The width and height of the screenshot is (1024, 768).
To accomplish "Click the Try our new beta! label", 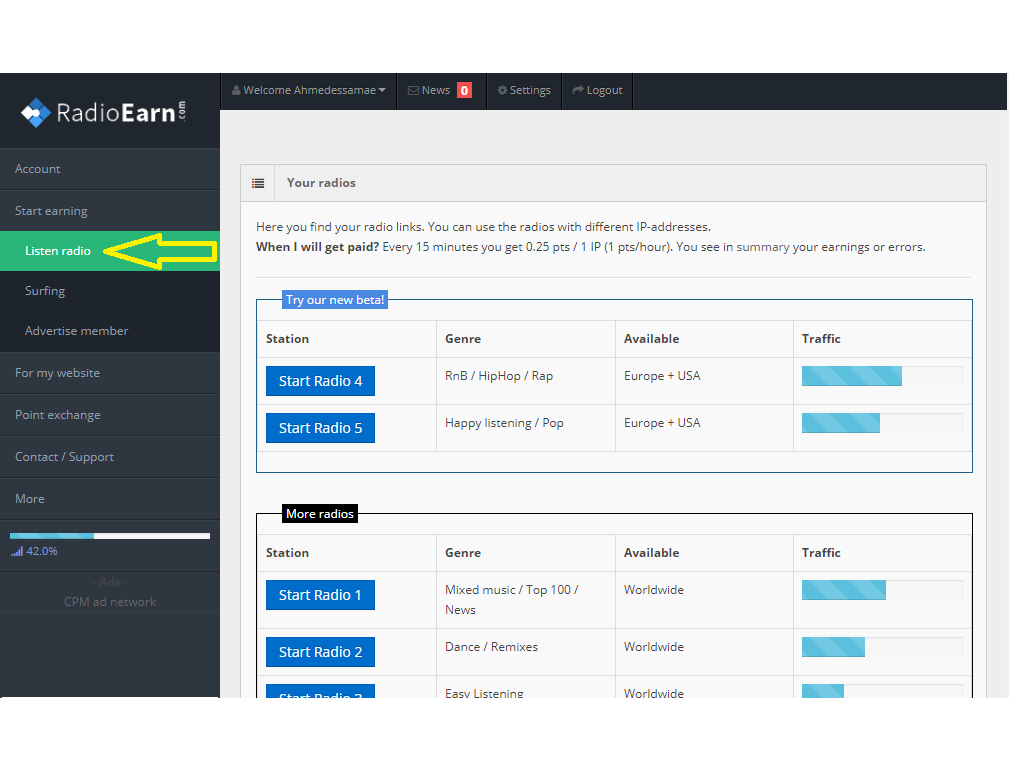I will [335, 300].
